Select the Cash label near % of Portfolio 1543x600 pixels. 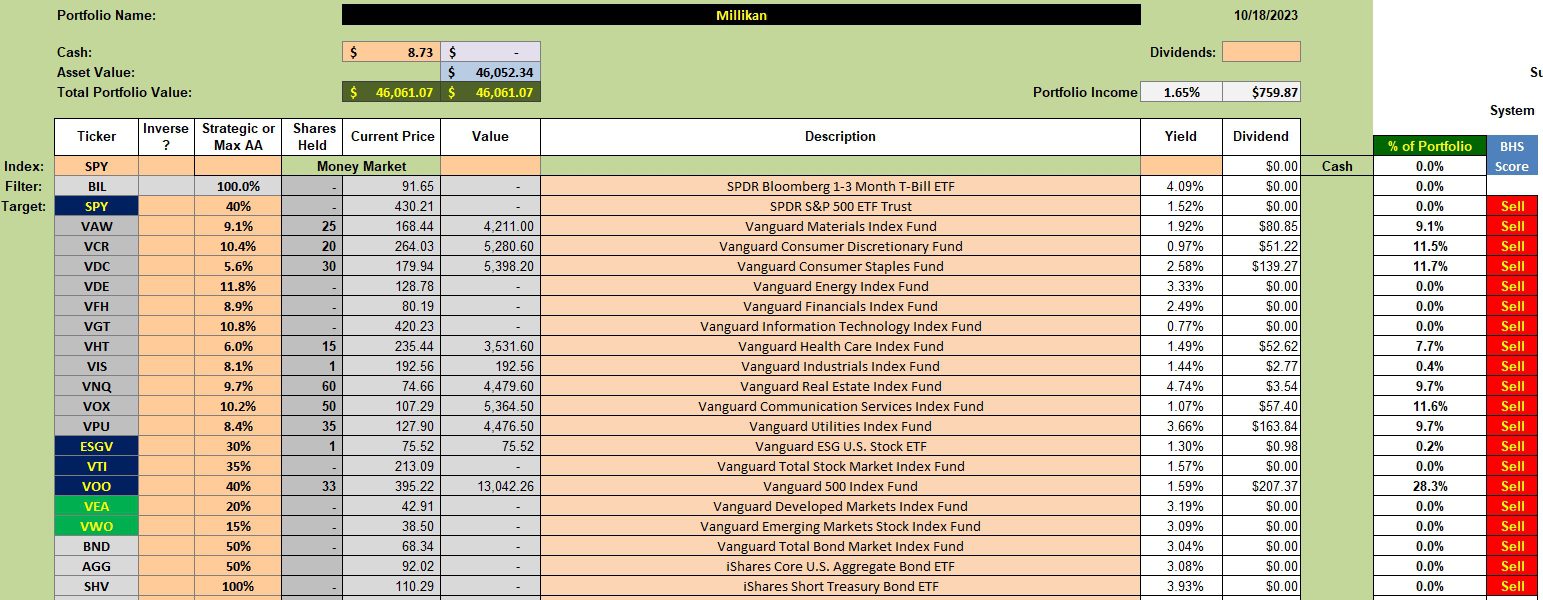(x=1336, y=166)
